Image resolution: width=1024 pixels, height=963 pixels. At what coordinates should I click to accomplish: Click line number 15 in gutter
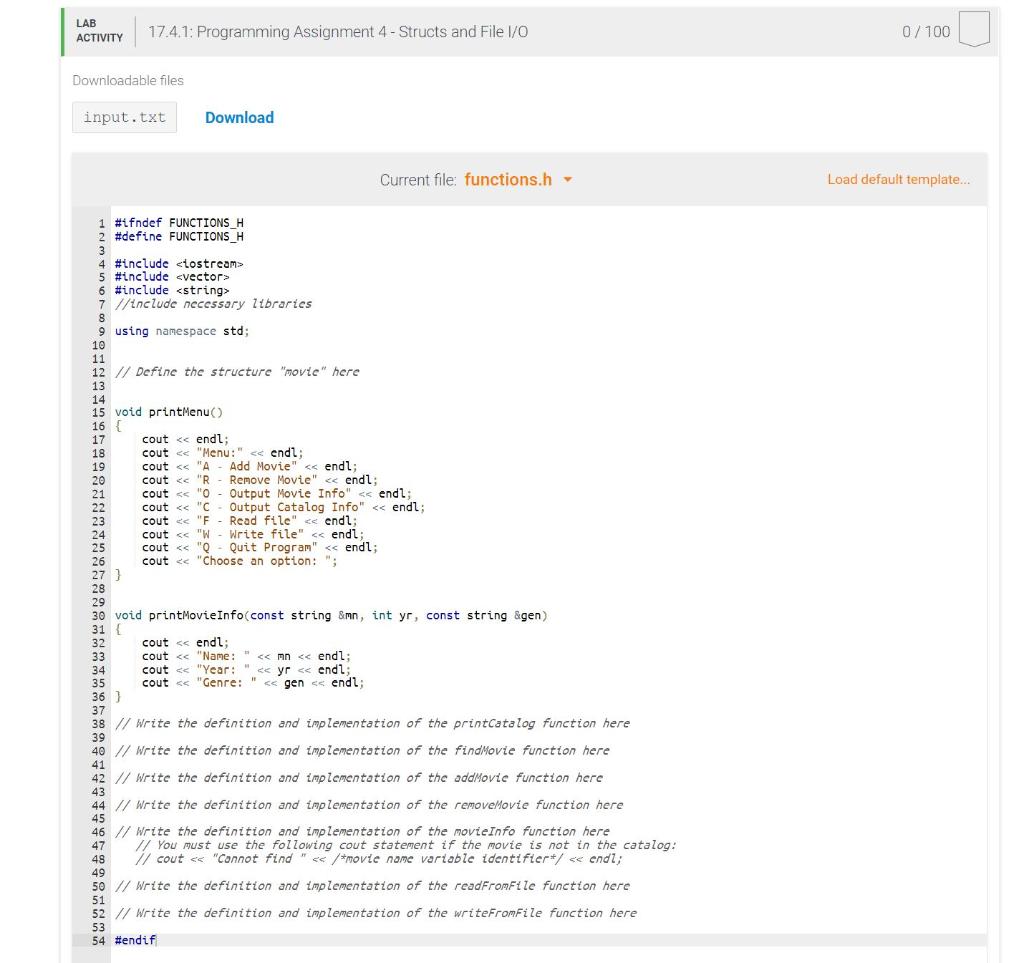[x=98, y=412]
